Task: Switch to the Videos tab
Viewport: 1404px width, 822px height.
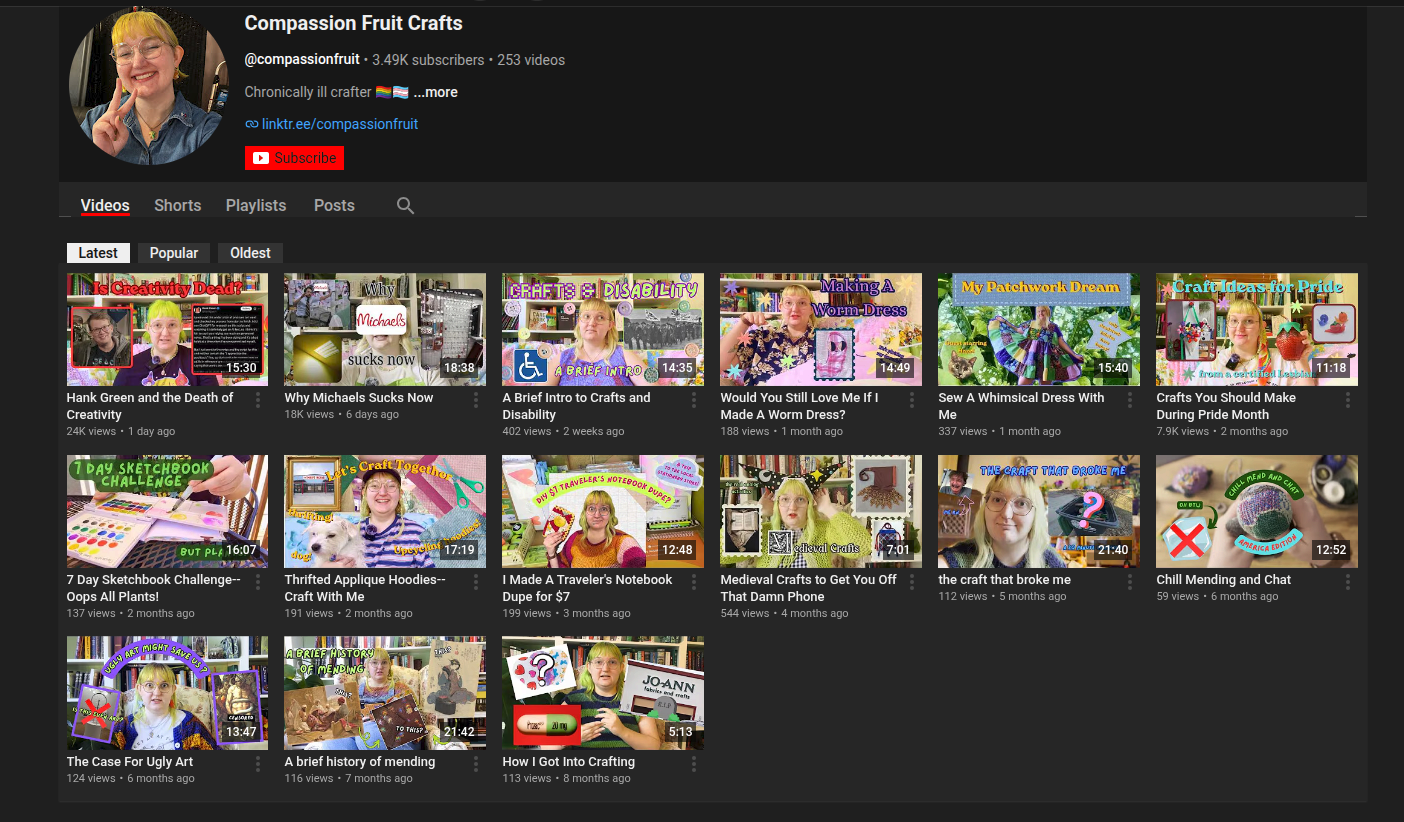Action: click(105, 205)
